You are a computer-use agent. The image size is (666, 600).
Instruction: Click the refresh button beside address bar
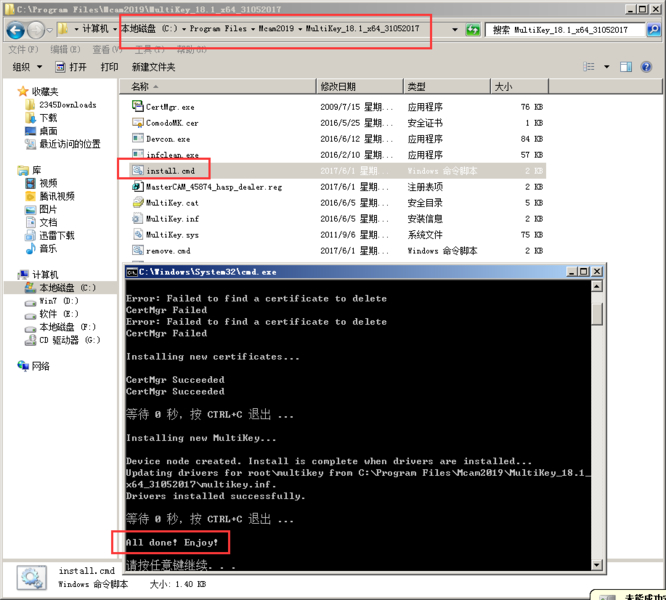coord(473,30)
